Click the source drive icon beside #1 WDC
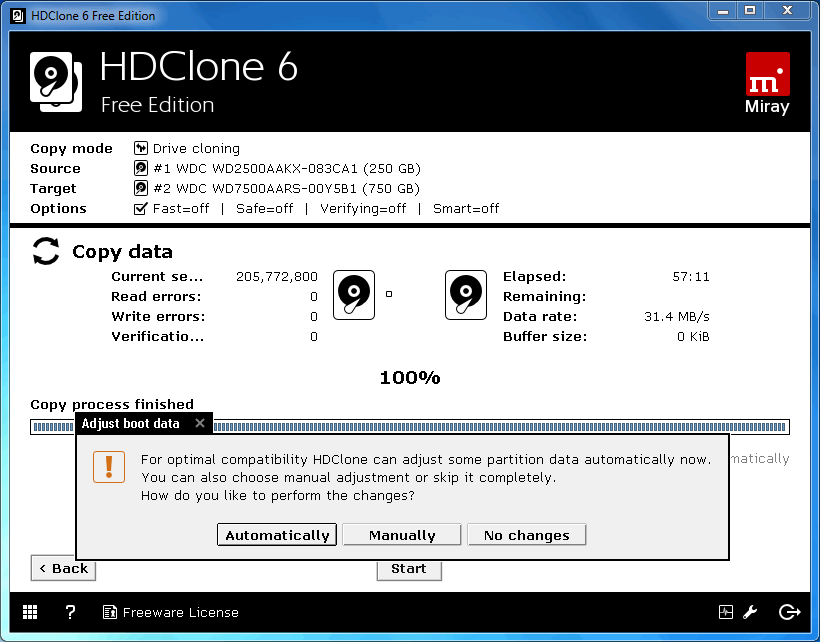The height and width of the screenshot is (642, 820). 141,168
